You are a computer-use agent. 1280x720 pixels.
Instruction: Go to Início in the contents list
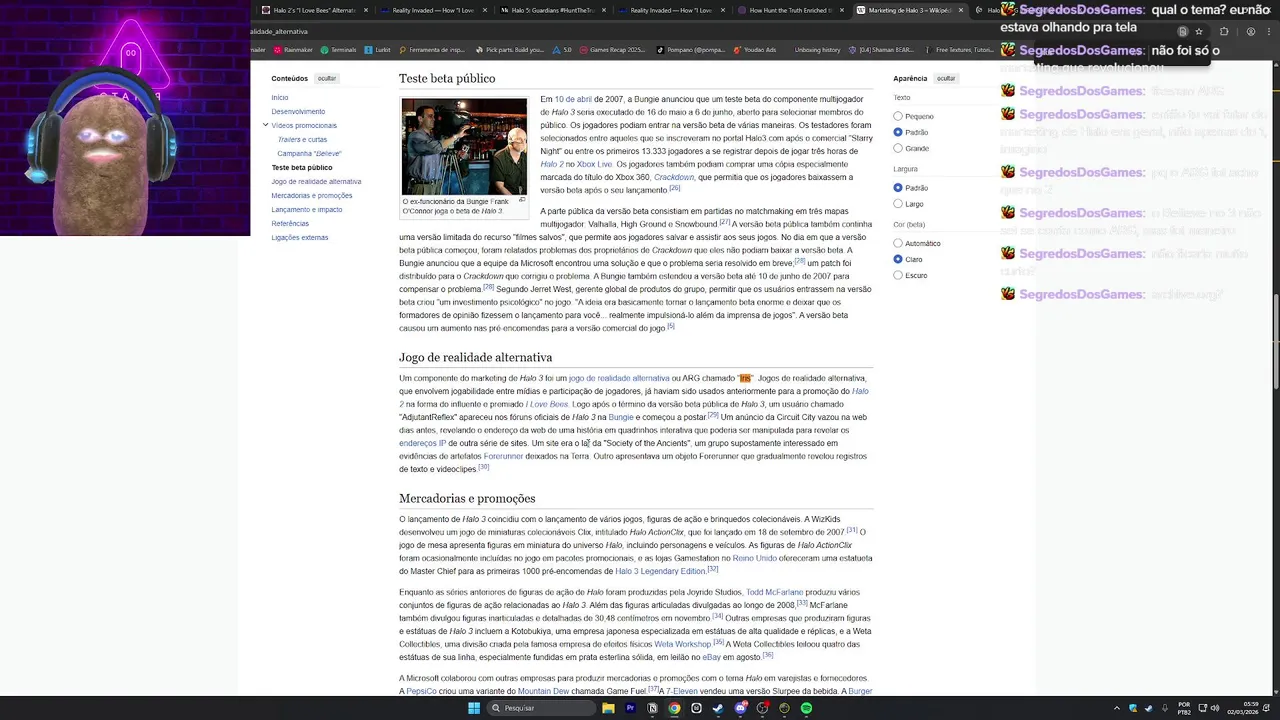280,97
